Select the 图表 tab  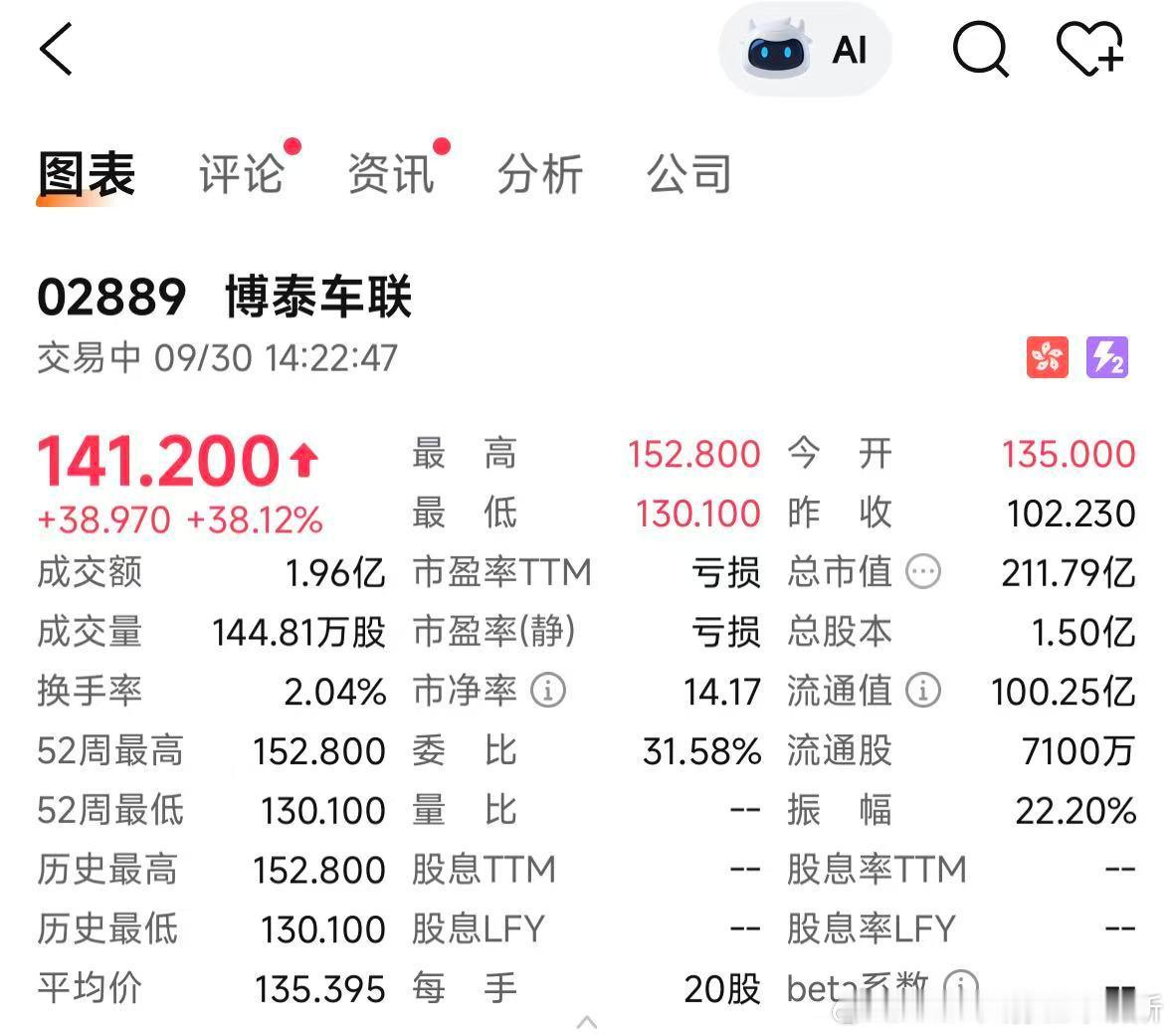[x=86, y=174]
